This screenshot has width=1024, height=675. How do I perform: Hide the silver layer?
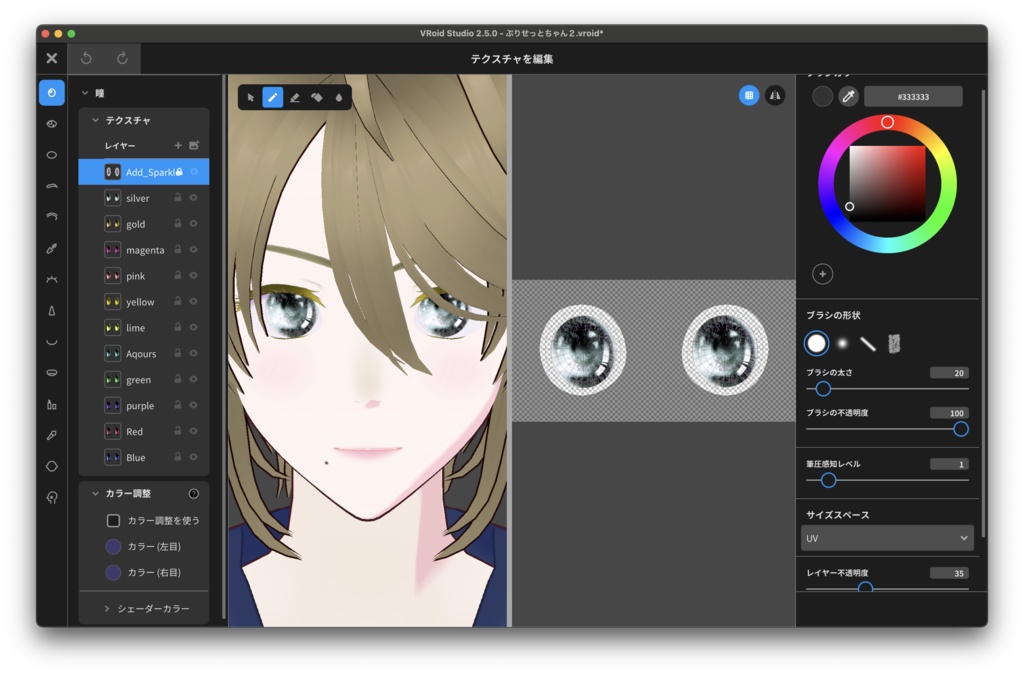(x=194, y=197)
